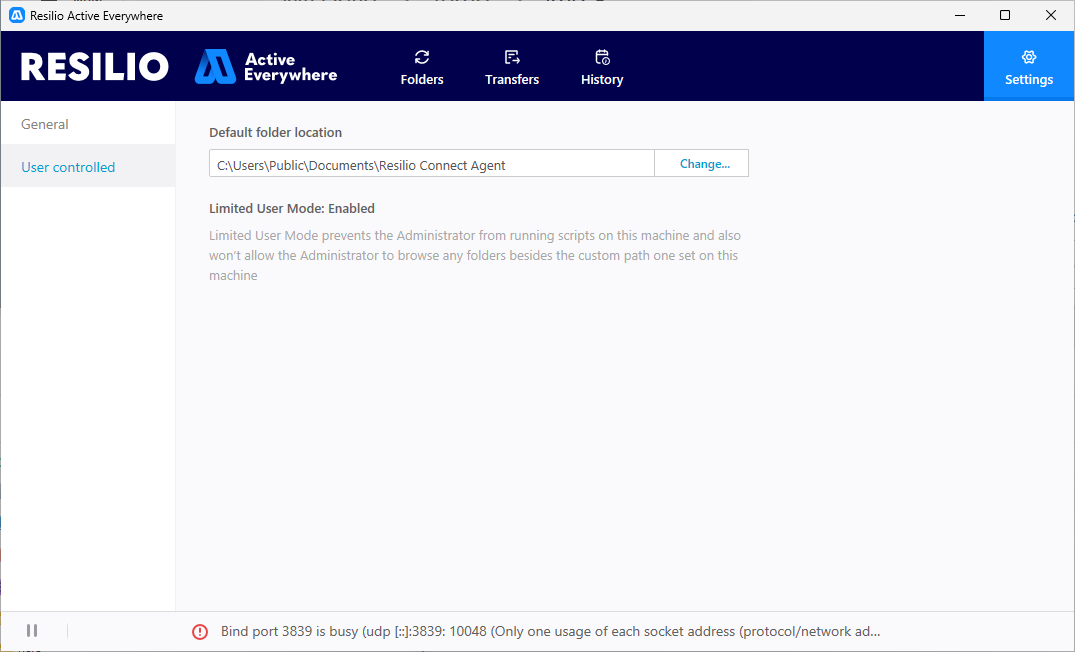Maximize the Resilio window
Viewport: 1075px width, 652px height.
1005,16
